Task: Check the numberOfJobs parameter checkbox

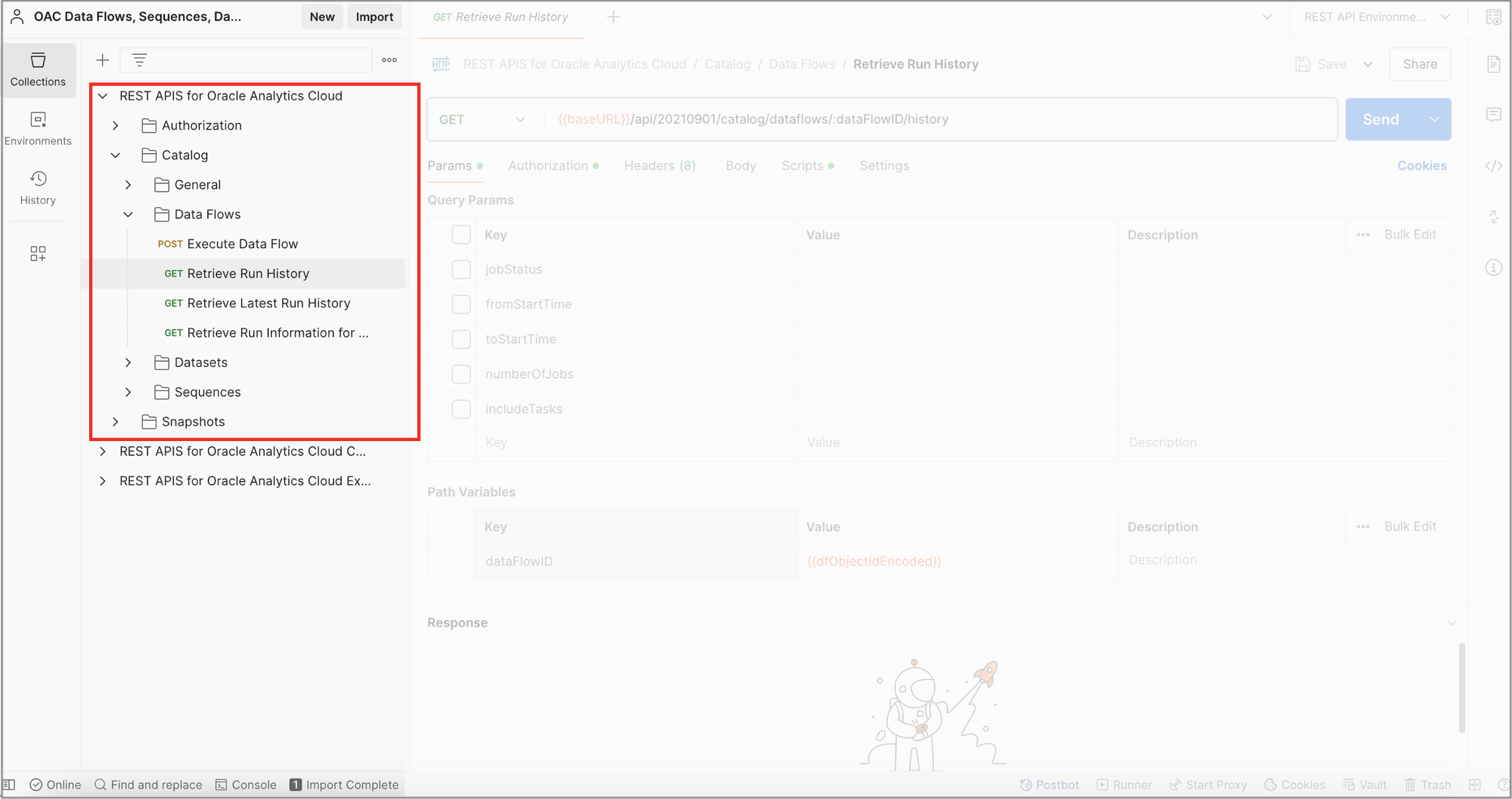Action: tap(461, 374)
